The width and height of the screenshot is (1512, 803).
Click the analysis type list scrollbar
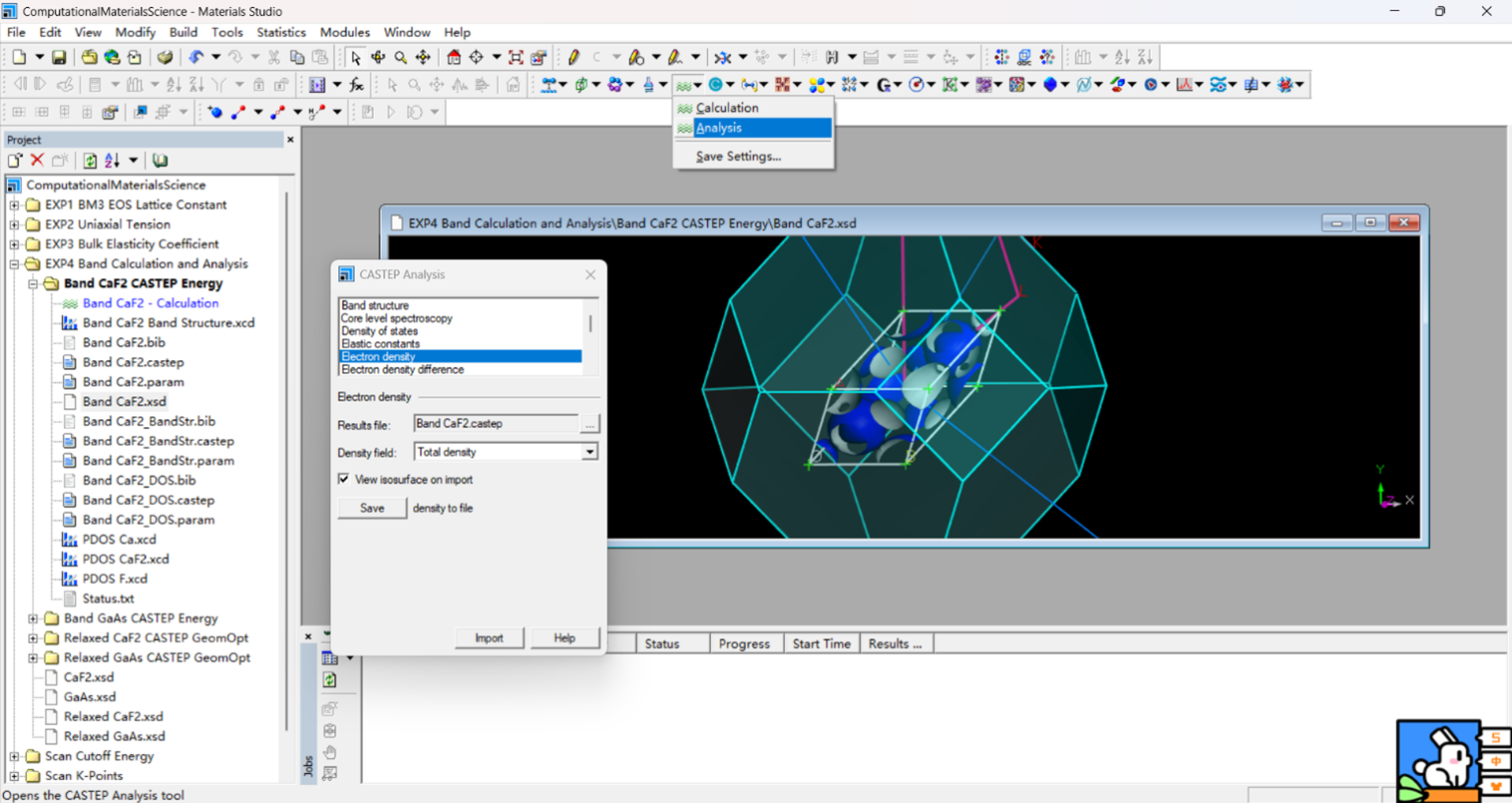590,337
